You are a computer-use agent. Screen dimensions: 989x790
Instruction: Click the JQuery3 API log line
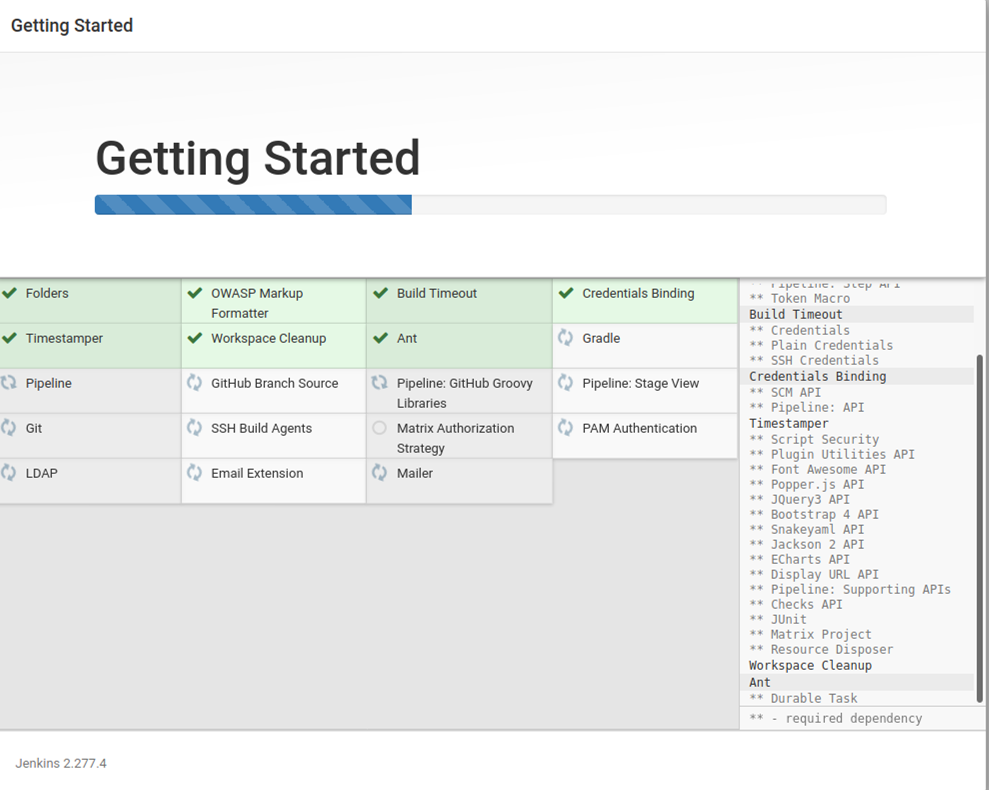coord(799,499)
